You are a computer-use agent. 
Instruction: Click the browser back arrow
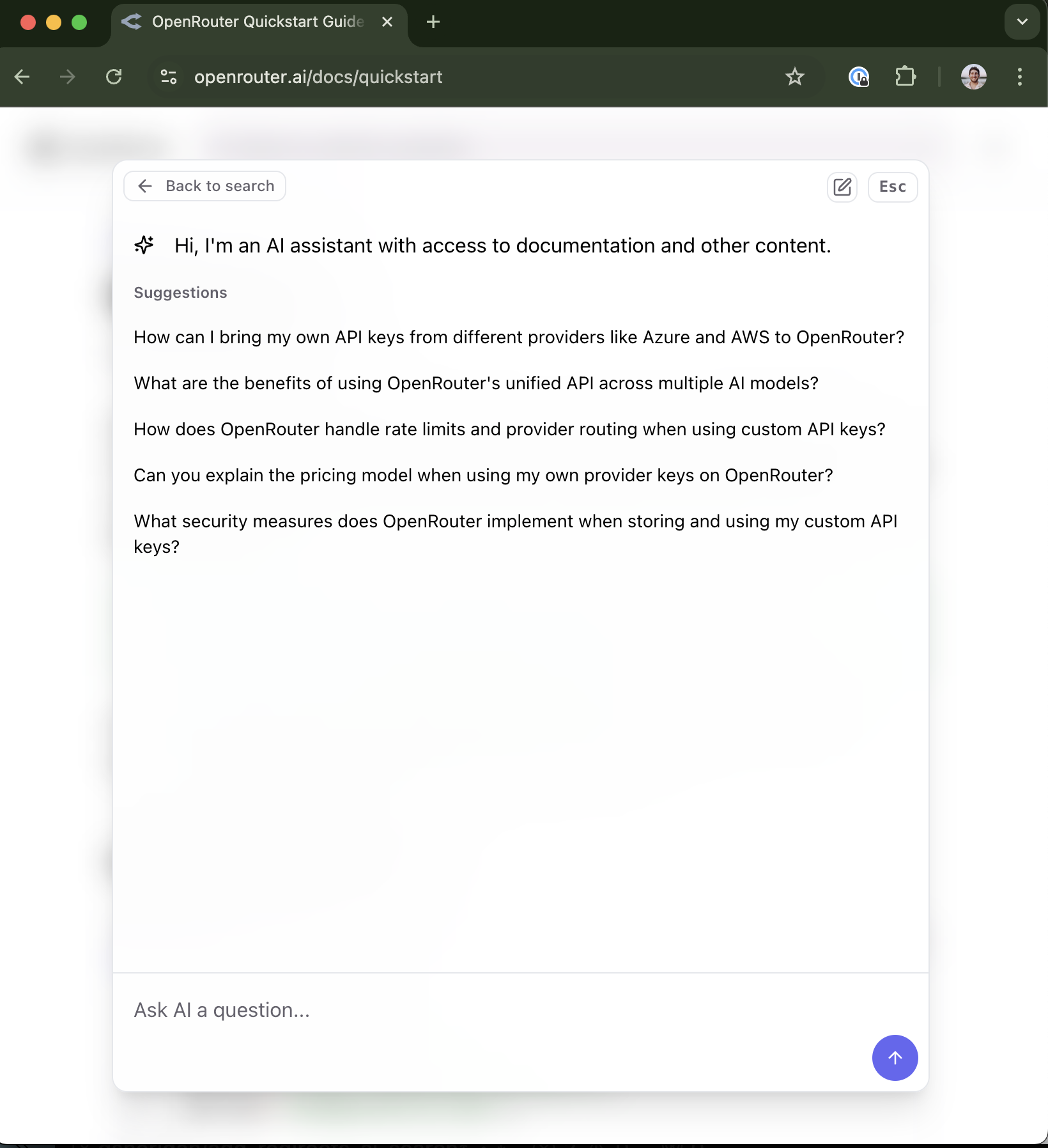[x=22, y=77]
